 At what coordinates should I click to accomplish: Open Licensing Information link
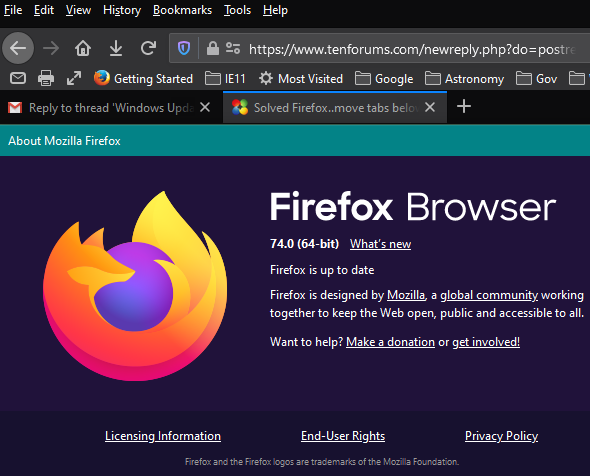tap(163, 436)
